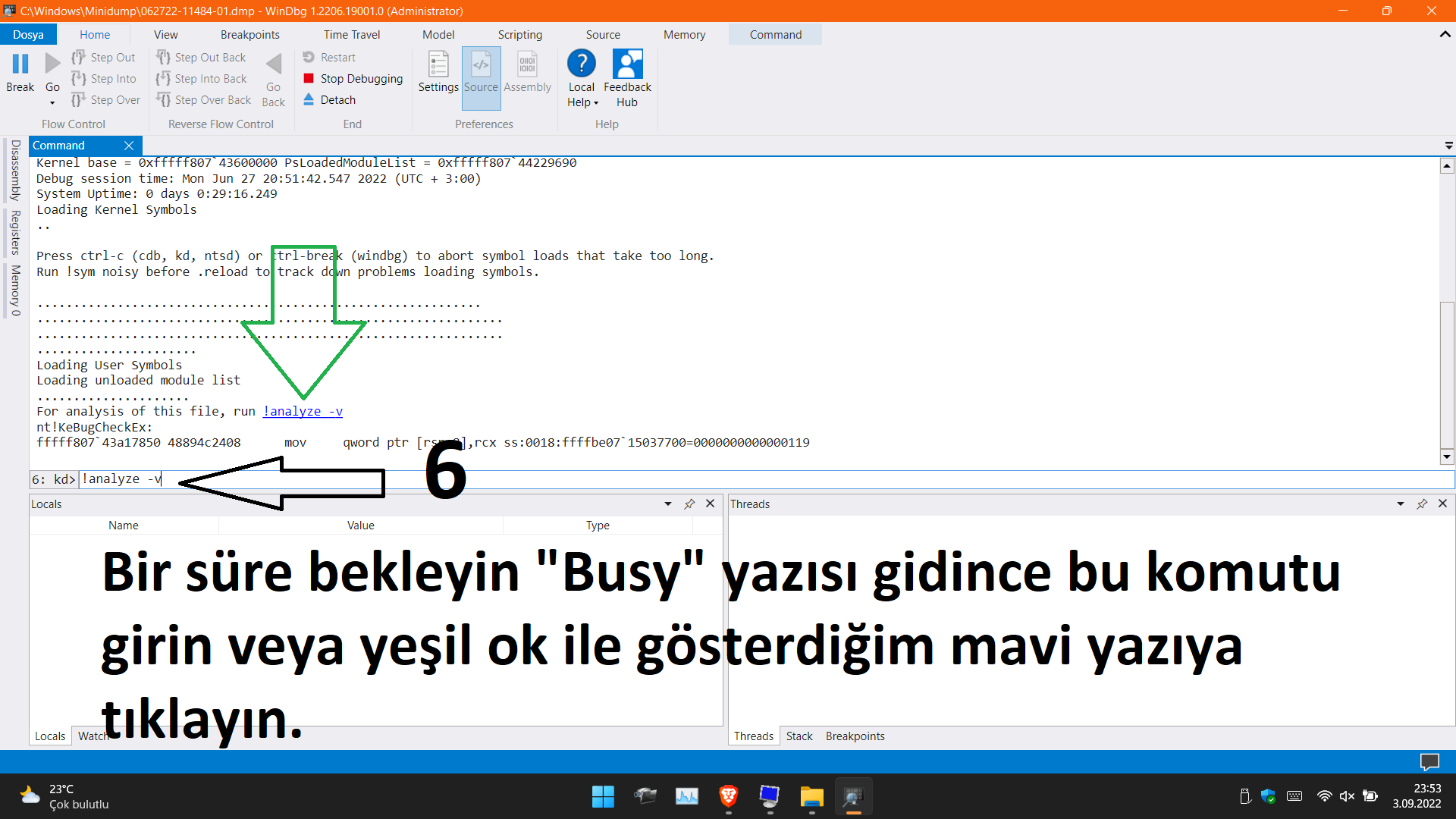Click the Go play icon
This screenshot has width=1456, height=819.
tap(52, 64)
